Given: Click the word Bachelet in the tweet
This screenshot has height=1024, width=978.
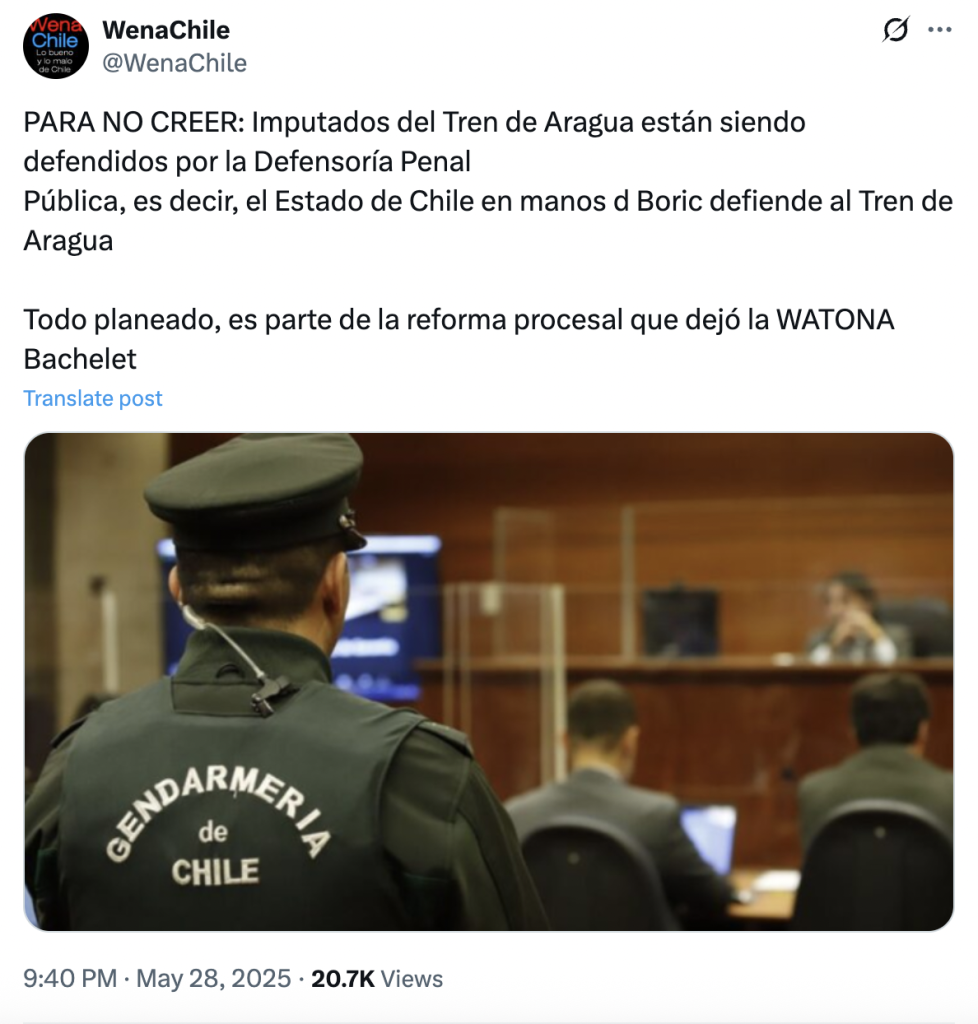Looking at the screenshot, I should [x=80, y=359].
